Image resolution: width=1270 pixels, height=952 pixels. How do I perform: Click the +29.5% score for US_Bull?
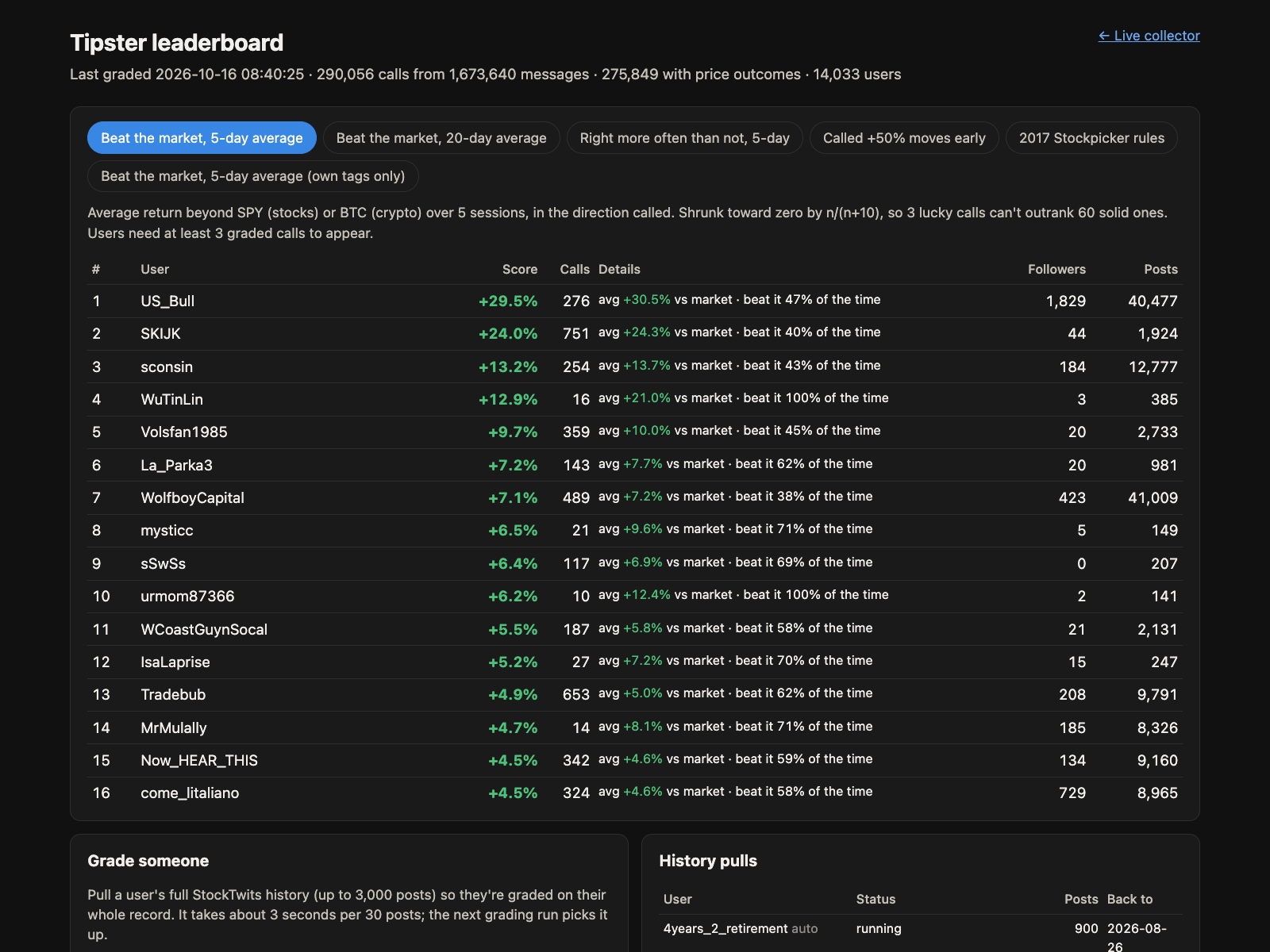(508, 301)
